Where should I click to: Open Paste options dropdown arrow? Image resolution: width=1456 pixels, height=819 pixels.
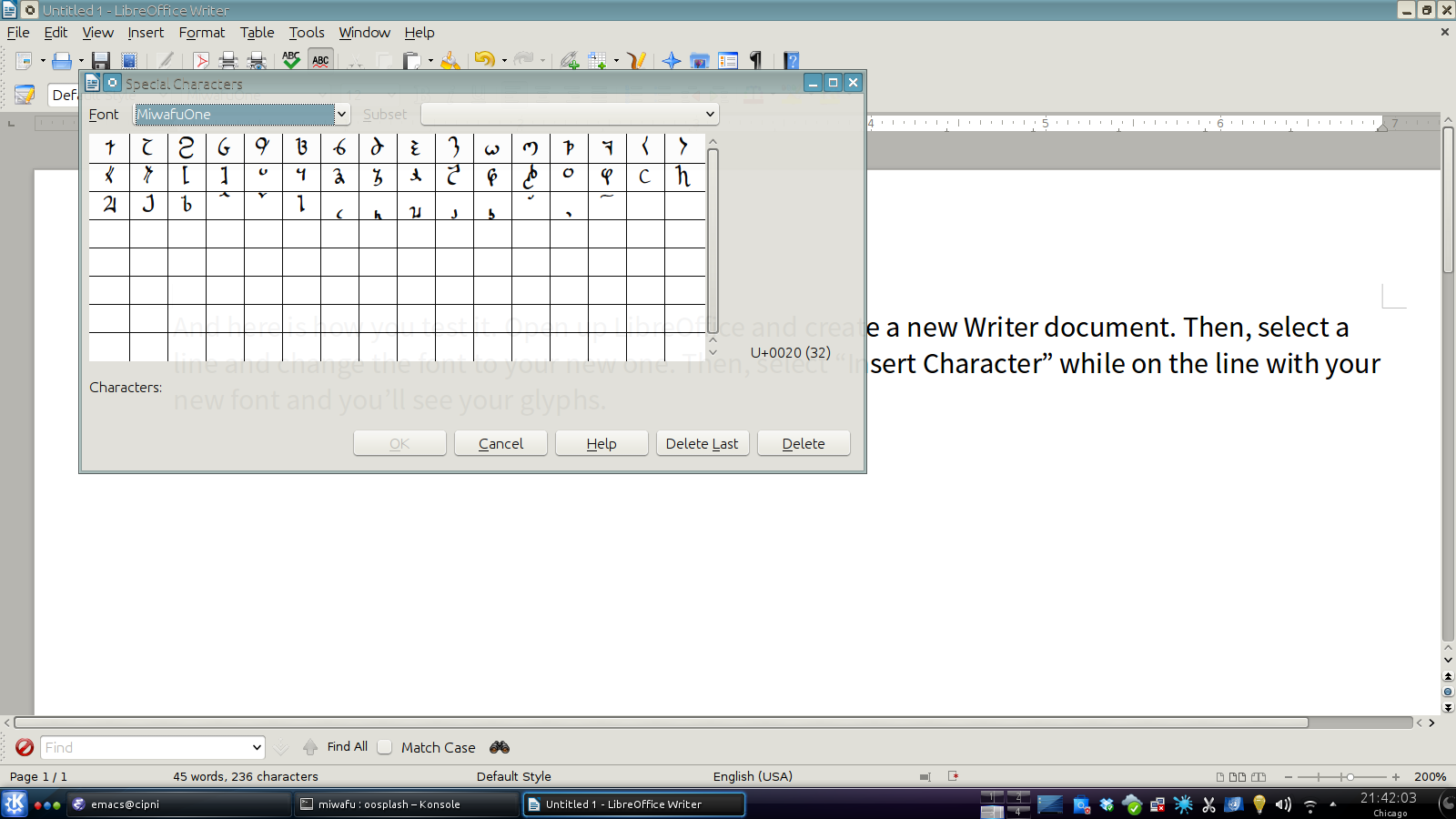click(x=430, y=61)
